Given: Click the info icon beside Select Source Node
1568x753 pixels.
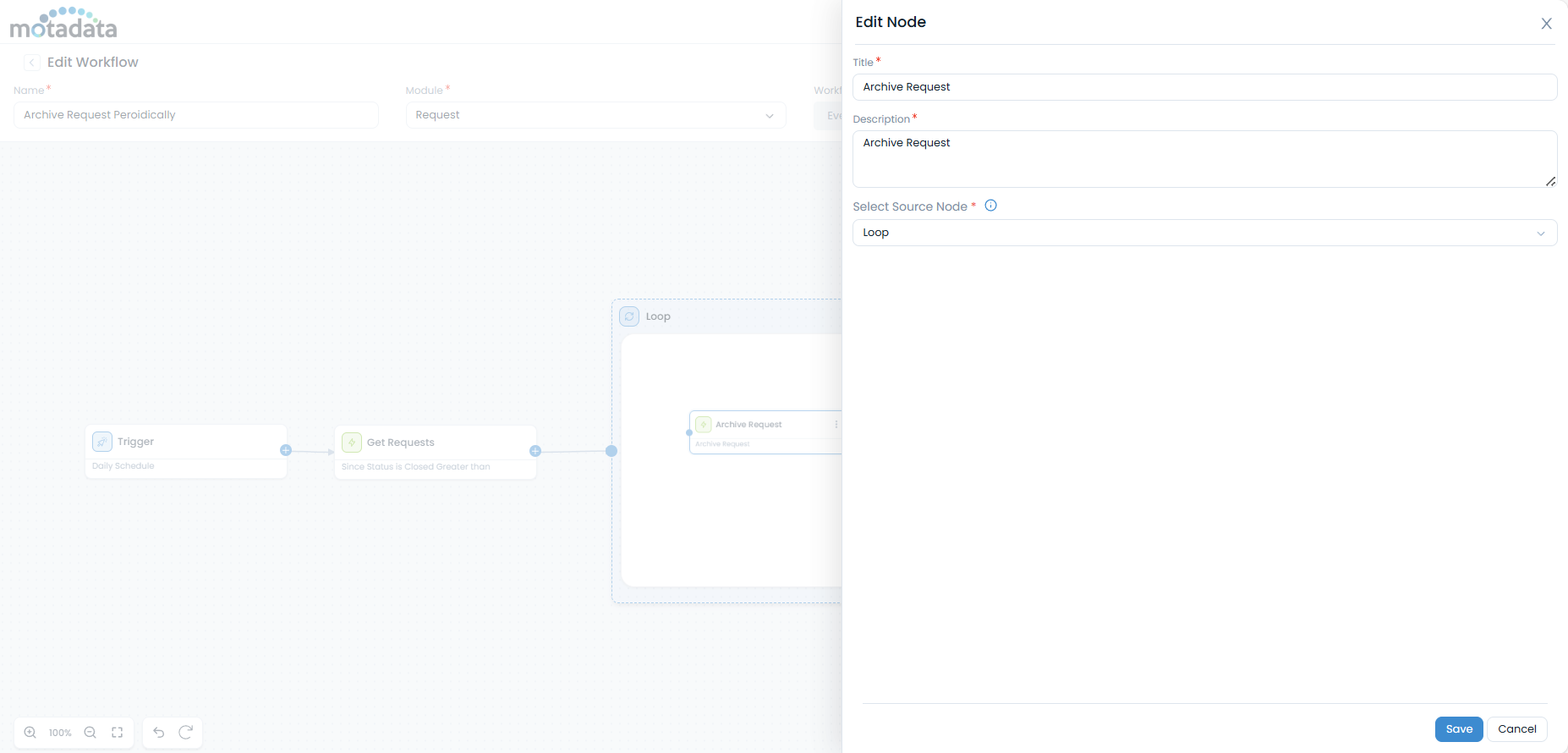Looking at the screenshot, I should point(991,206).
